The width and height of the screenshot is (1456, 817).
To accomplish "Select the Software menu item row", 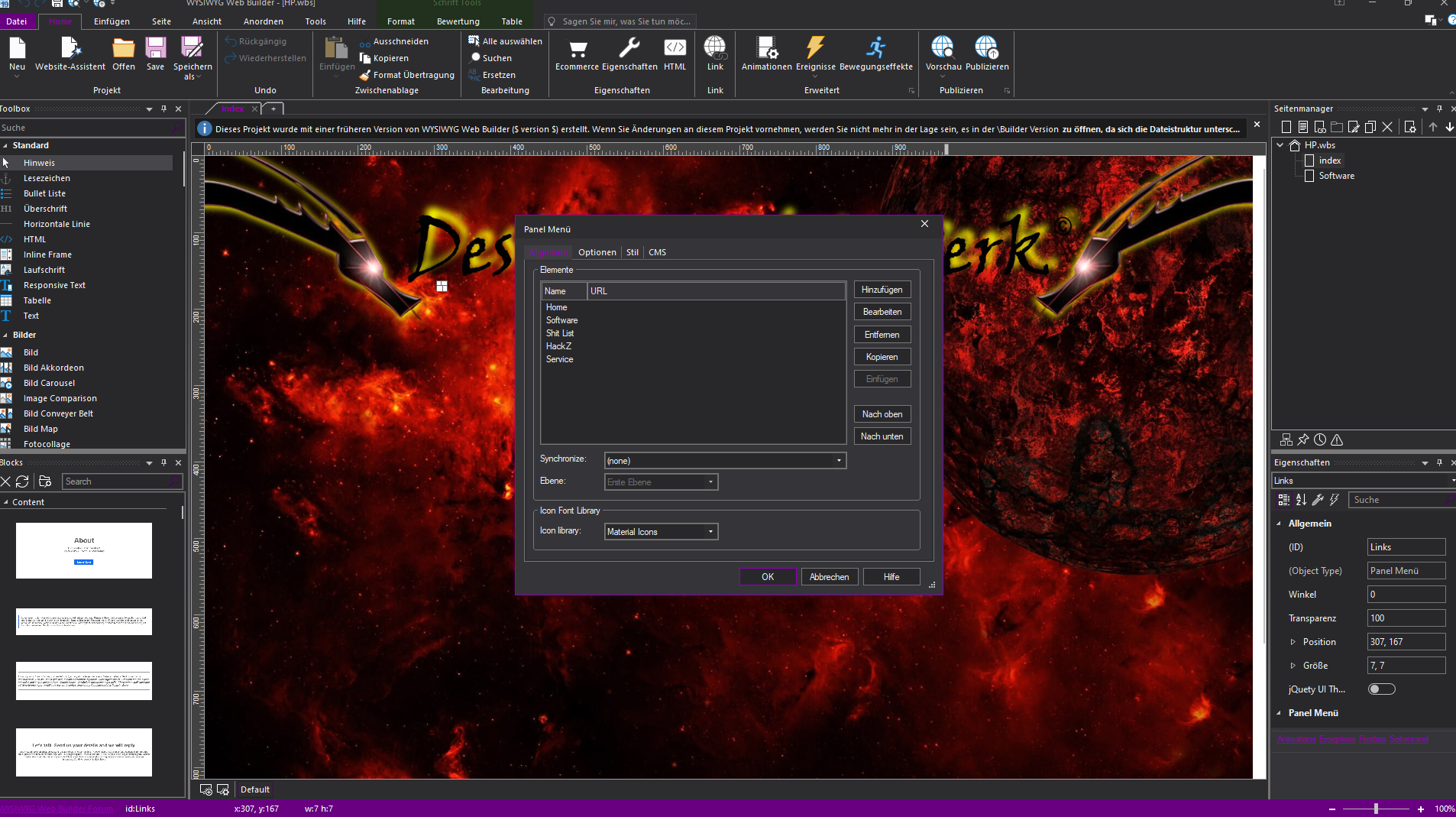I will [x=693, y=320].
